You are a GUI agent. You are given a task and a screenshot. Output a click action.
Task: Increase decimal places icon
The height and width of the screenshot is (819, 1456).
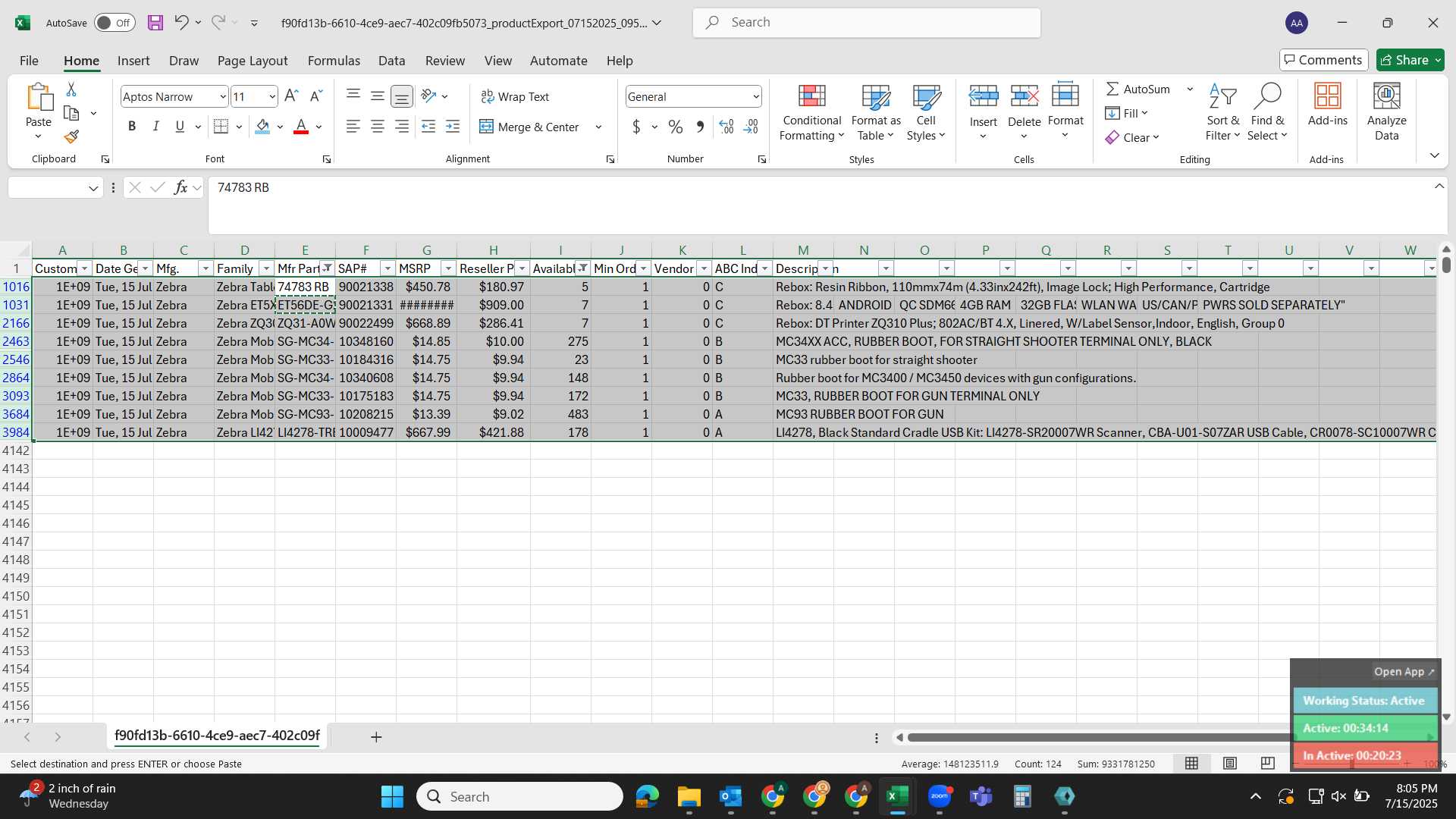(726, 127)
